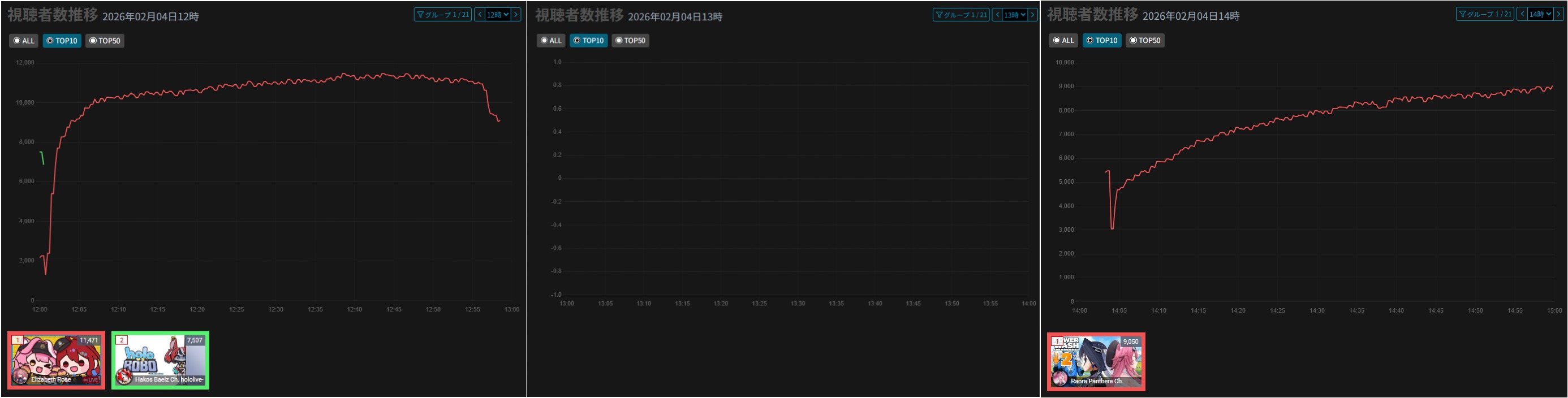This screenshot has height=398, width=1568.
Task: Click the 13:30 axis label in the 13時 chart
Action: pos(798,304)
